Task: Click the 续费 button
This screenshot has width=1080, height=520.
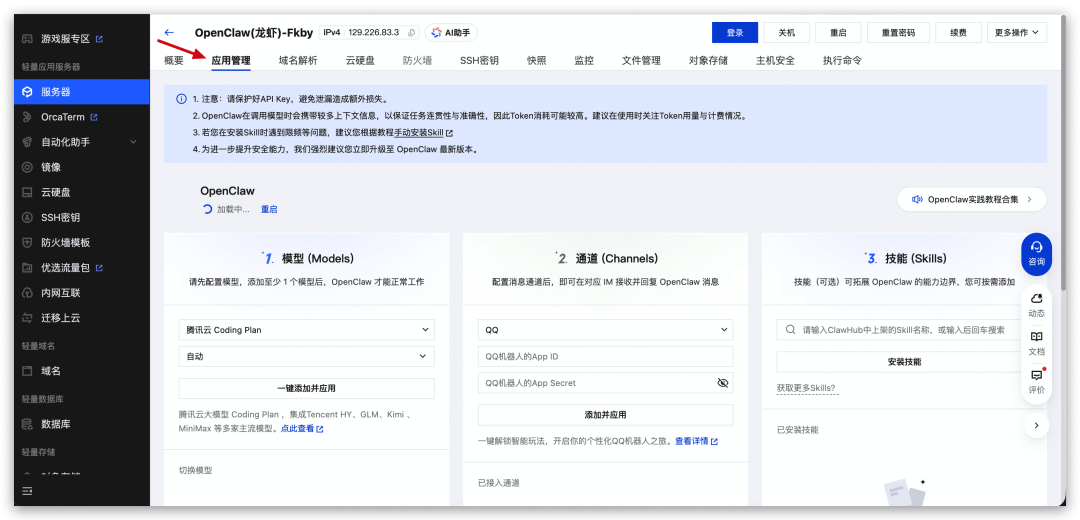Action: pos(958,32)
